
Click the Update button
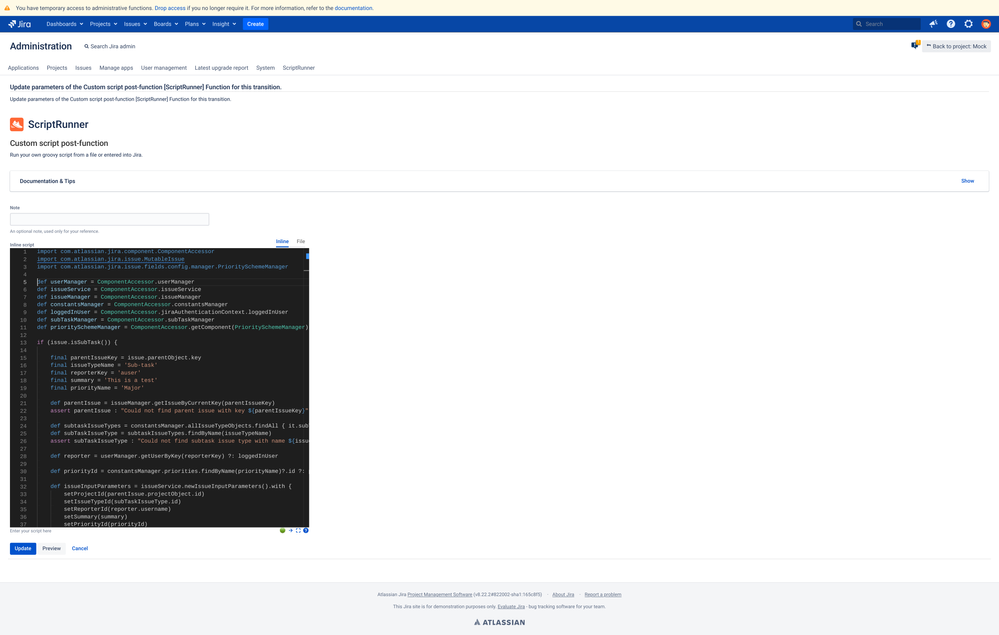23,548
